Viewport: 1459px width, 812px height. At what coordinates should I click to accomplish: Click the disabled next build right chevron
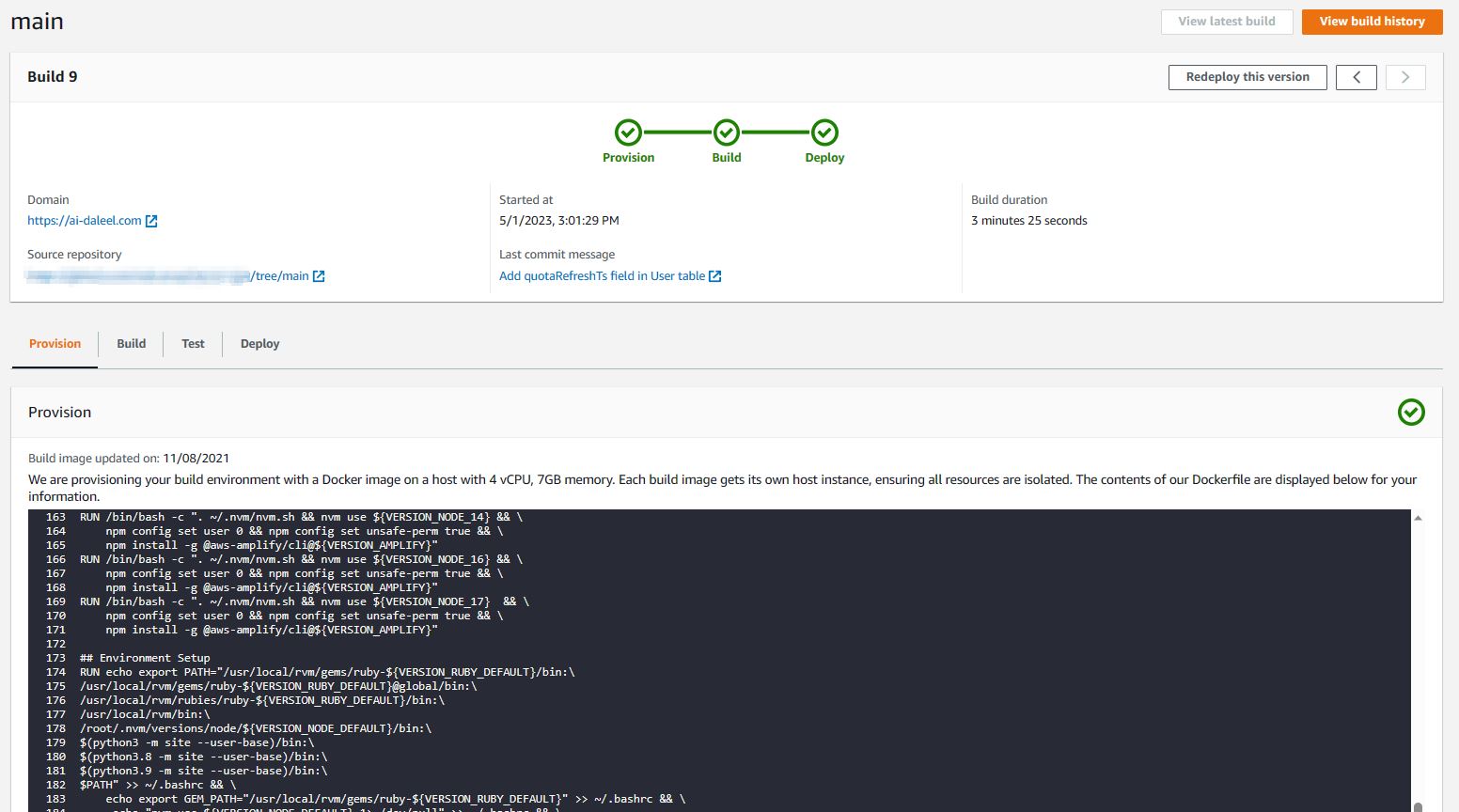pyautogui.click(x=1405, y=77)
